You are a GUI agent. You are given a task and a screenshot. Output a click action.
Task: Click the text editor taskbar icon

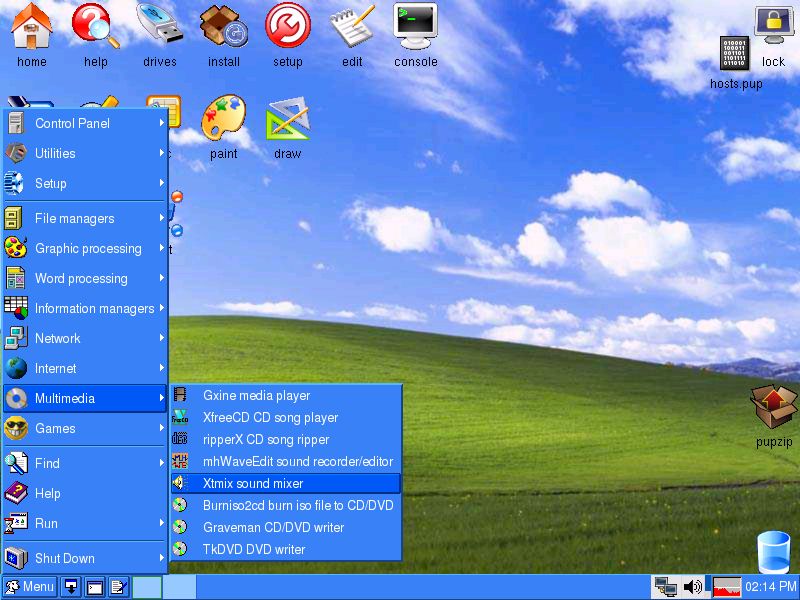[118, 587]
